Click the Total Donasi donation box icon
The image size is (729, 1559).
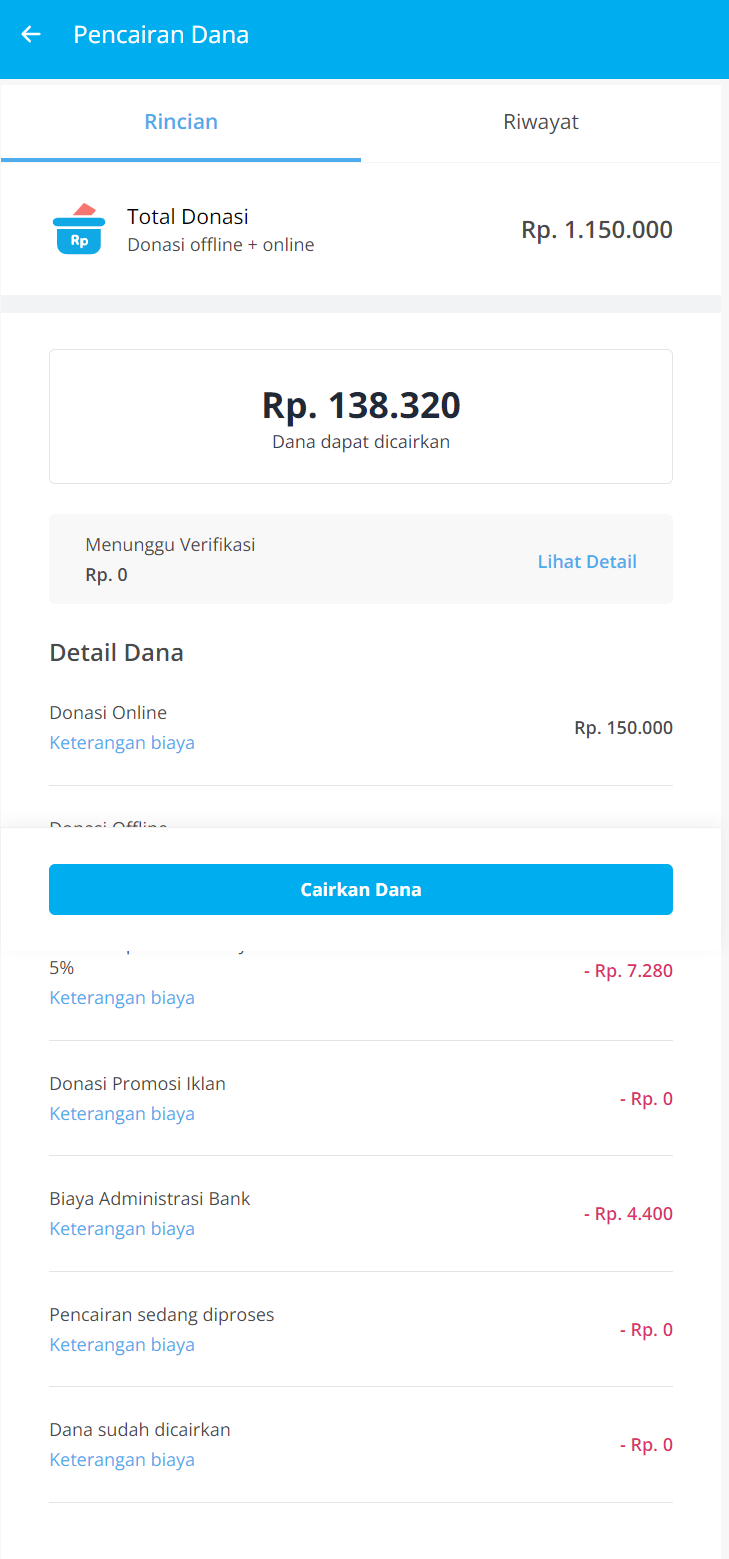click(78, 230)
